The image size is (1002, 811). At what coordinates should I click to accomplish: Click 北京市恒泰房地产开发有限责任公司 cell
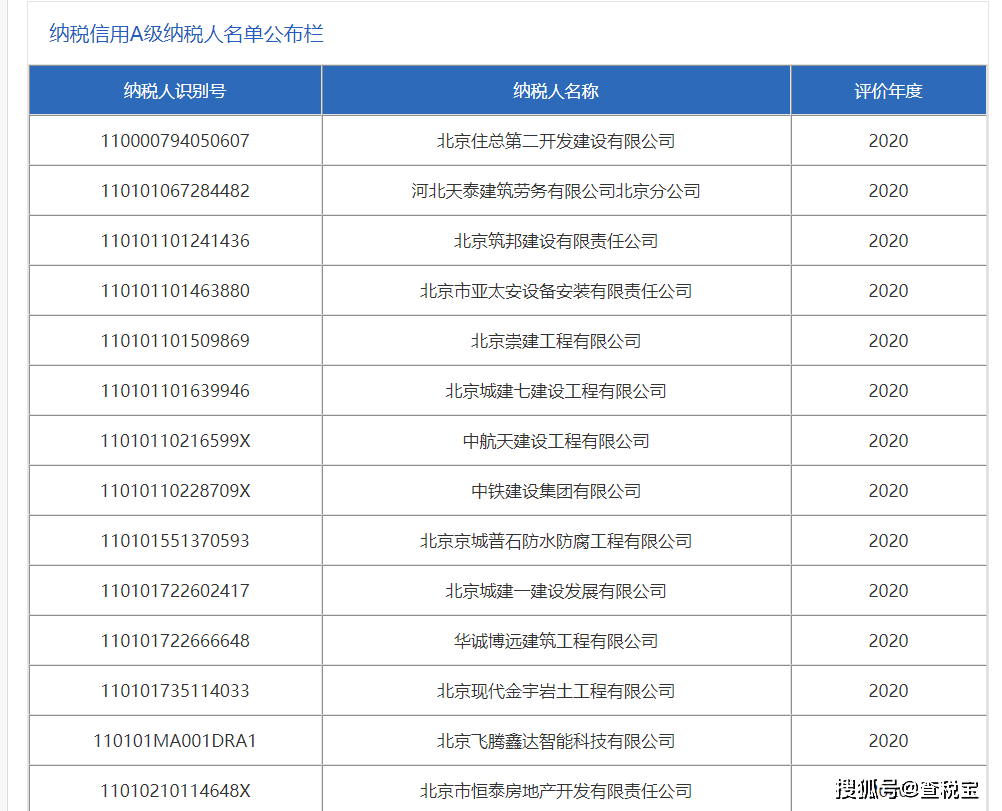(x=556, y=791)
